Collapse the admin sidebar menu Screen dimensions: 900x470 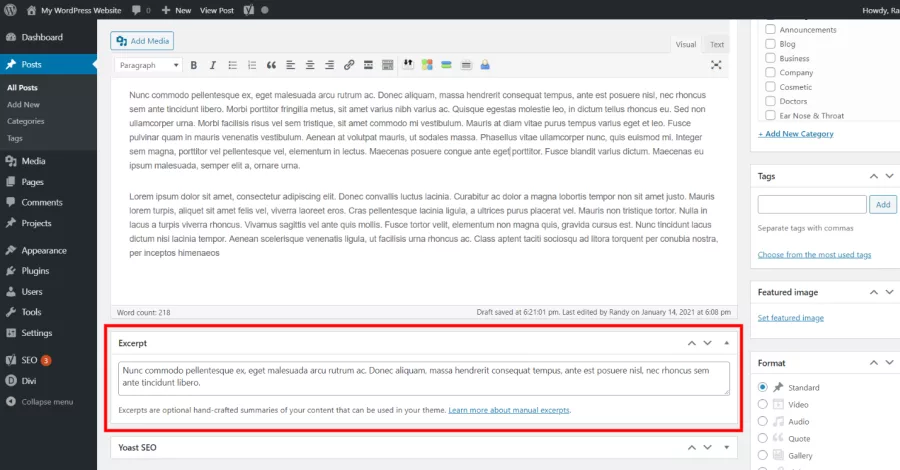48,402
